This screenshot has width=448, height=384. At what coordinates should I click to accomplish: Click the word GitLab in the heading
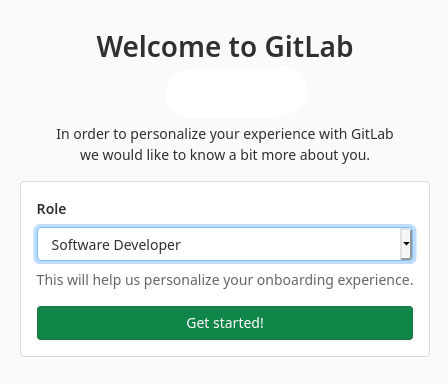point(309,47)
